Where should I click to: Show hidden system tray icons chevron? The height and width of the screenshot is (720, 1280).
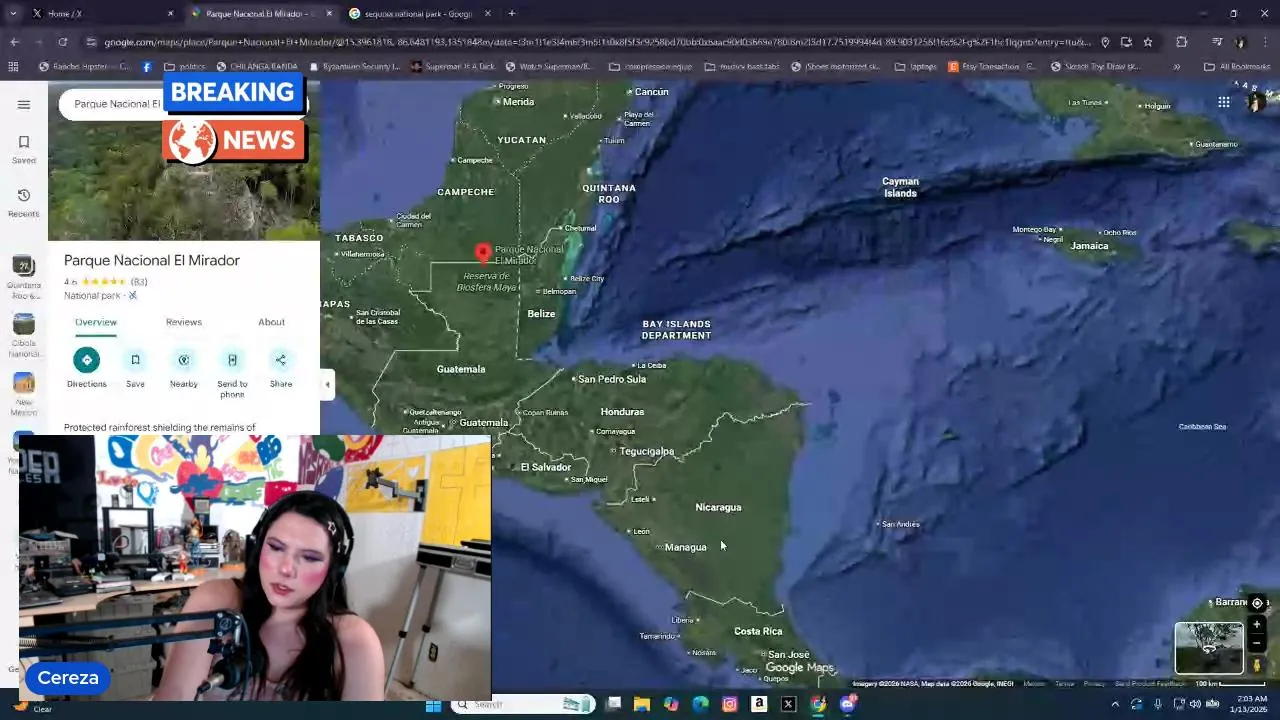pos(1115,705)
